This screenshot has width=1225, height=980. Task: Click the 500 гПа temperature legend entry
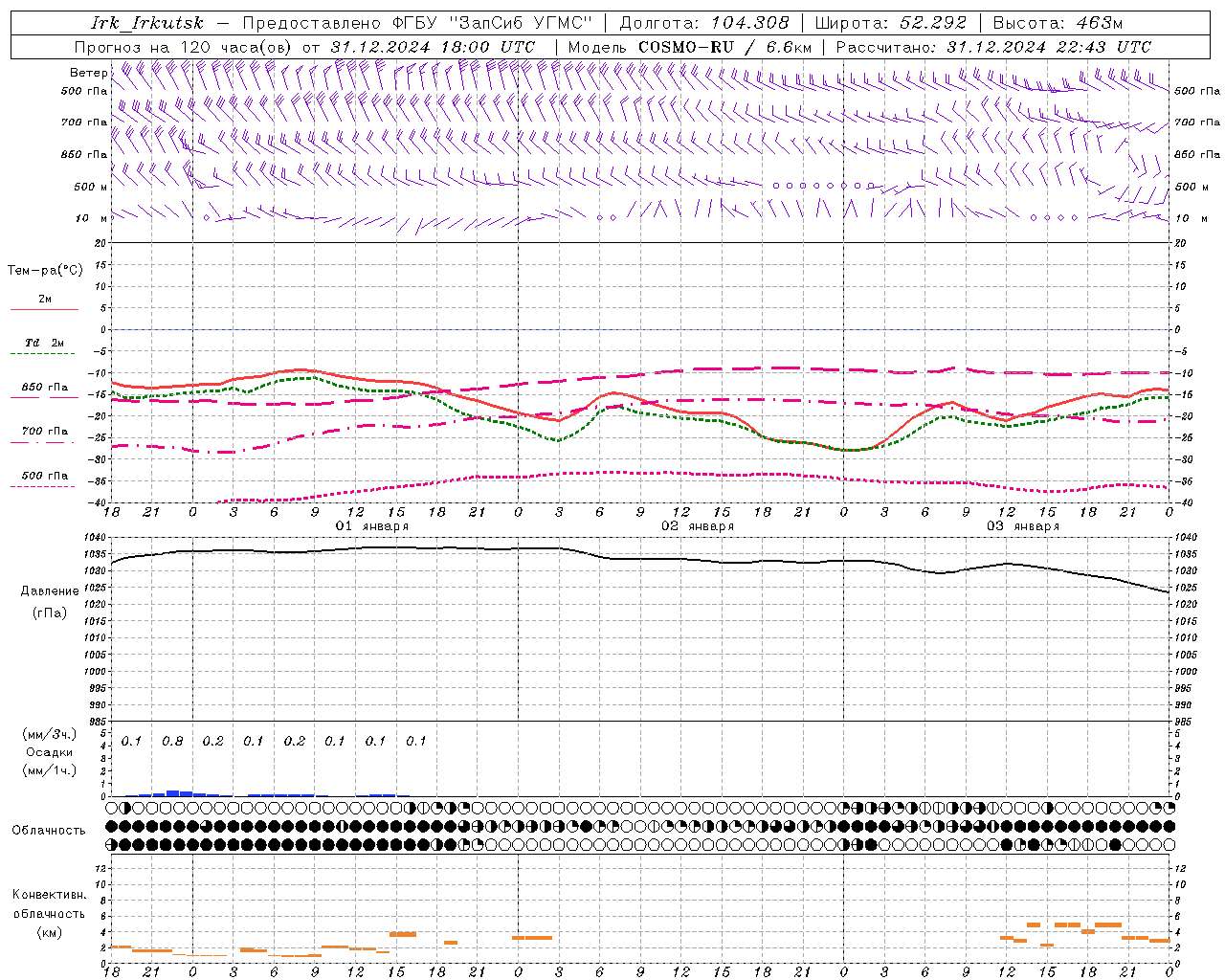[45, 476]
